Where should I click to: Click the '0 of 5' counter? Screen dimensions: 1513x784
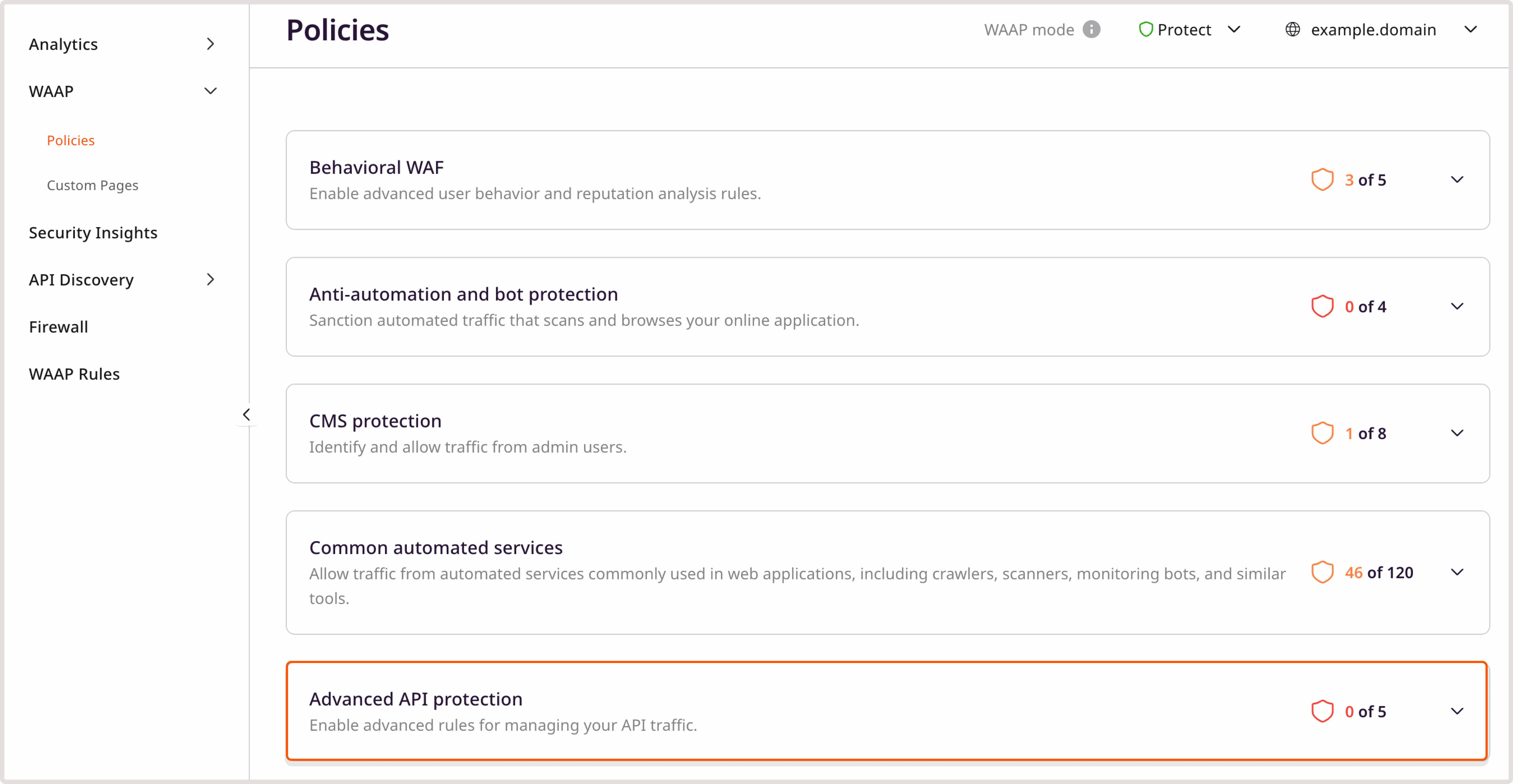(x=1366, y=711)
